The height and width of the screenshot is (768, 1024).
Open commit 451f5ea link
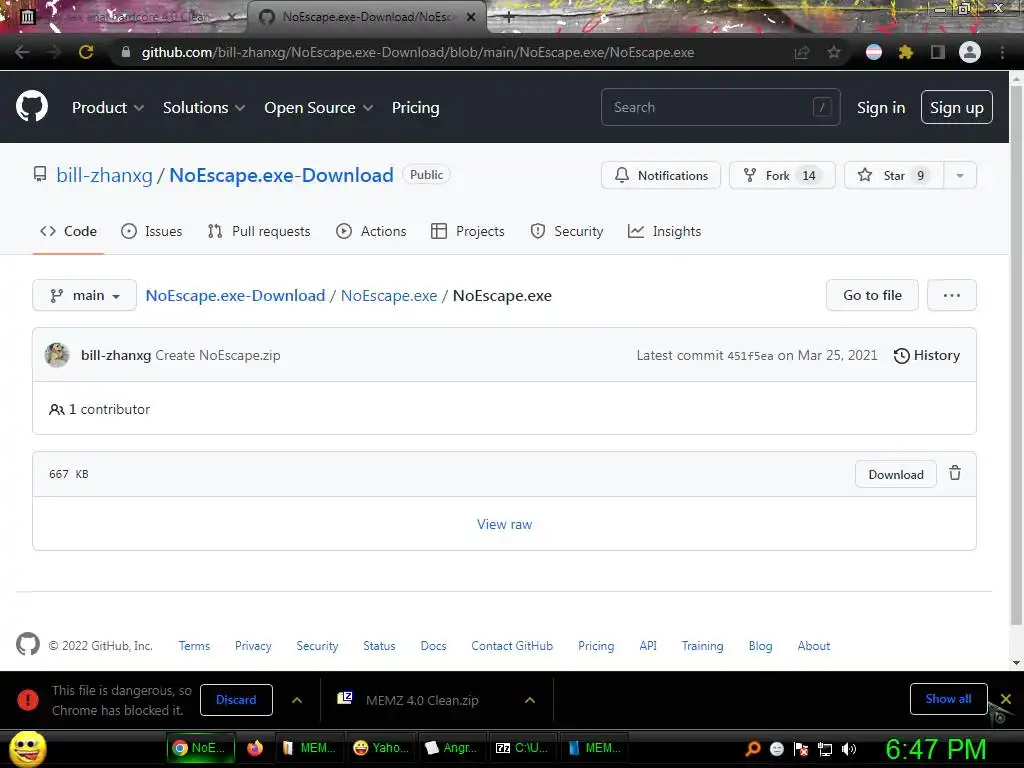(x=750, y=356)
